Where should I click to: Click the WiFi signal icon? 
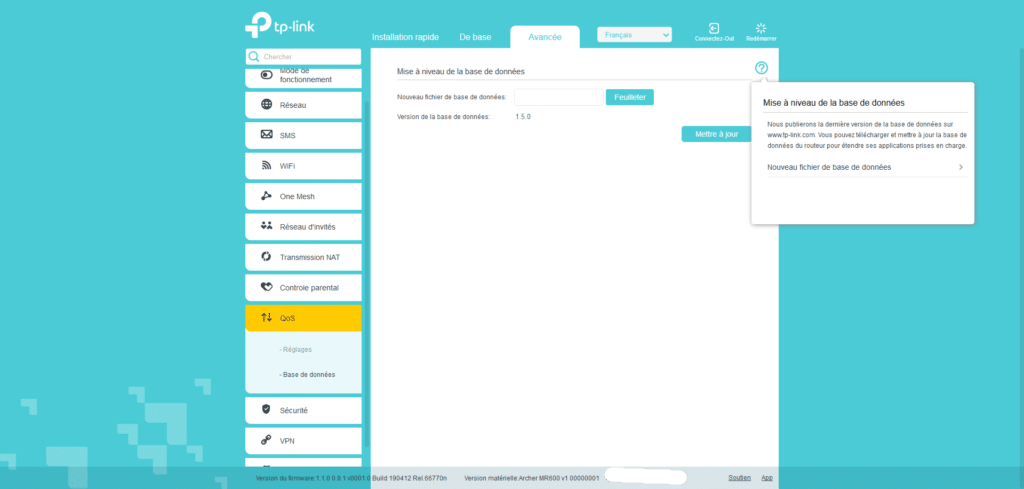pos(266,166)
